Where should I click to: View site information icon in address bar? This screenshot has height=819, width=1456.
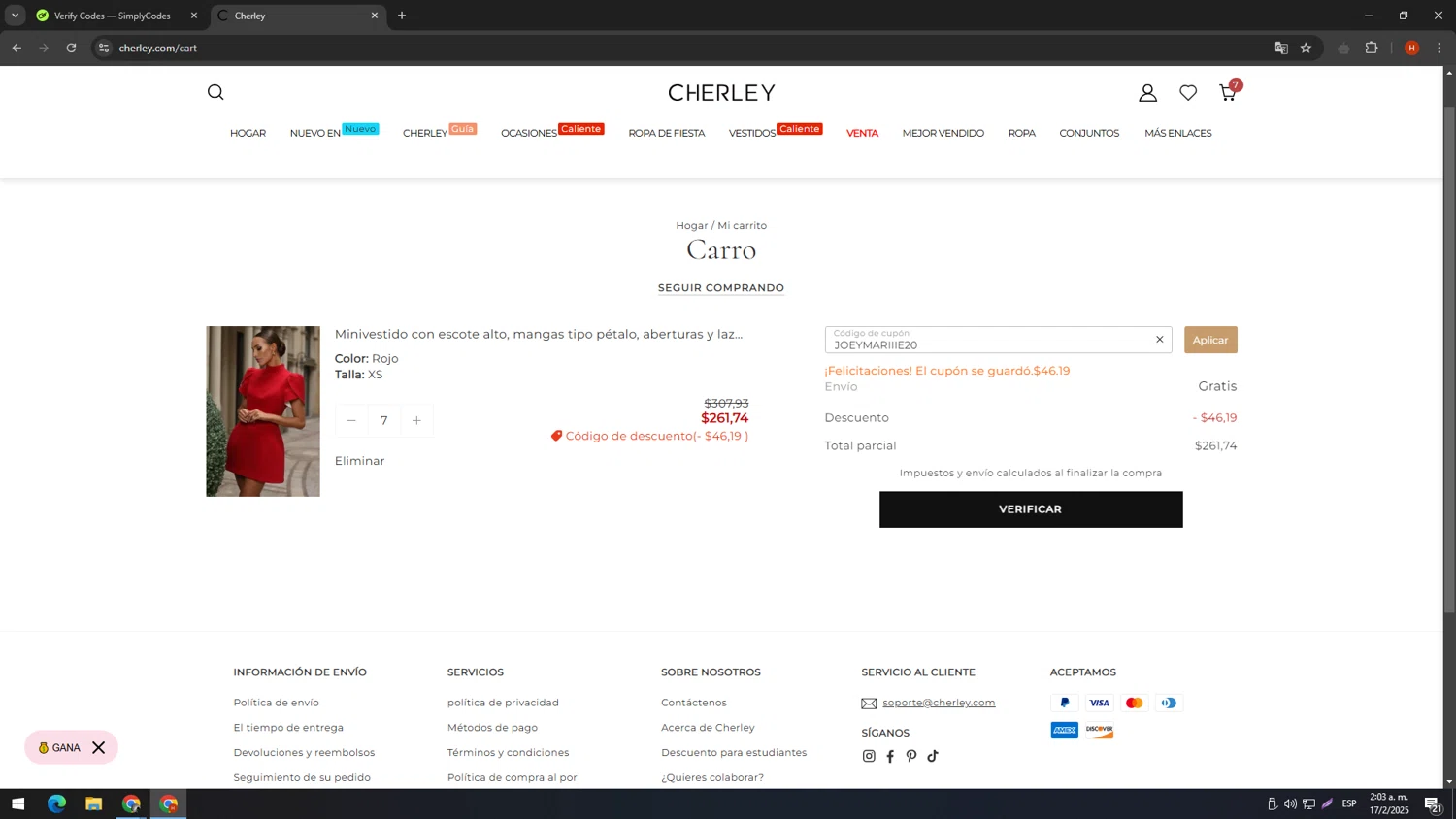click(104, 48)
